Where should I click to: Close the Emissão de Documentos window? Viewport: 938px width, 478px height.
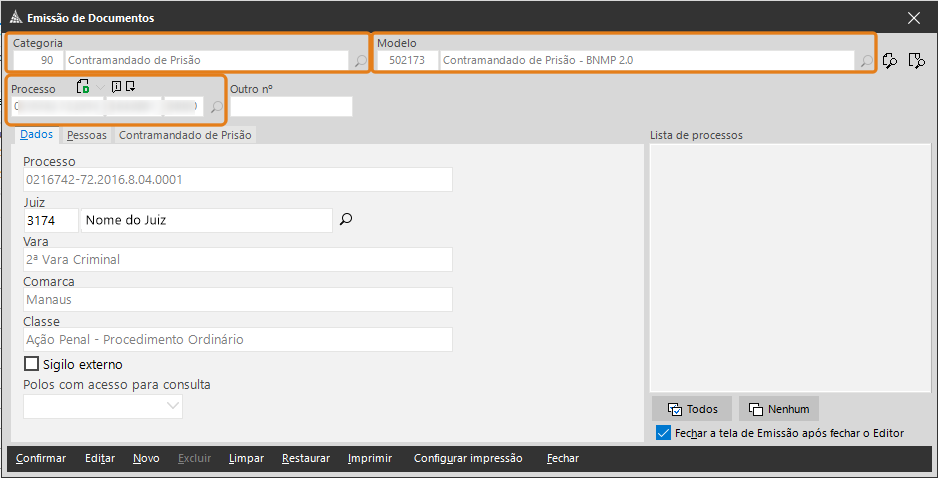[914, 18]
